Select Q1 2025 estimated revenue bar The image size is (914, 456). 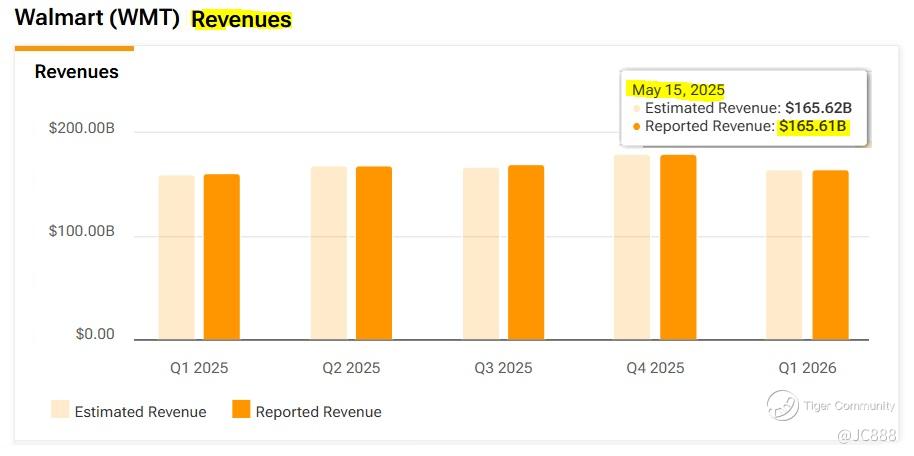click(176, 257)
